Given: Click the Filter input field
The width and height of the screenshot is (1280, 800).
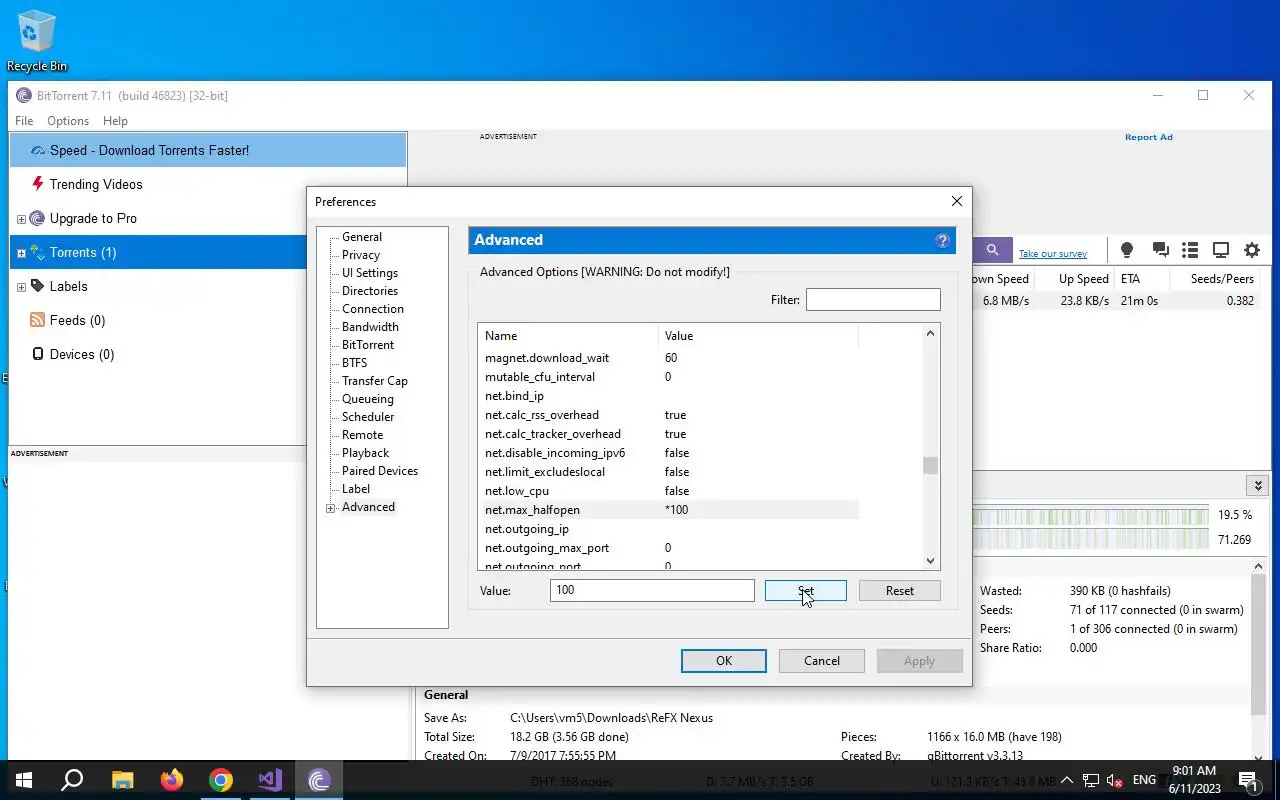Looking at the screenshot, I should (873, 299).
